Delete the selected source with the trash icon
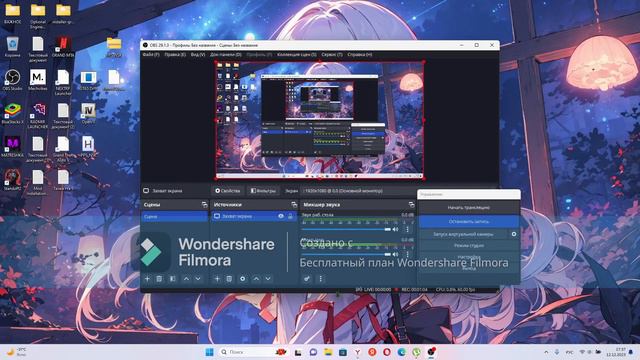Screen dimensions: 640x360 pyautogui.click(x=229, y=279)
